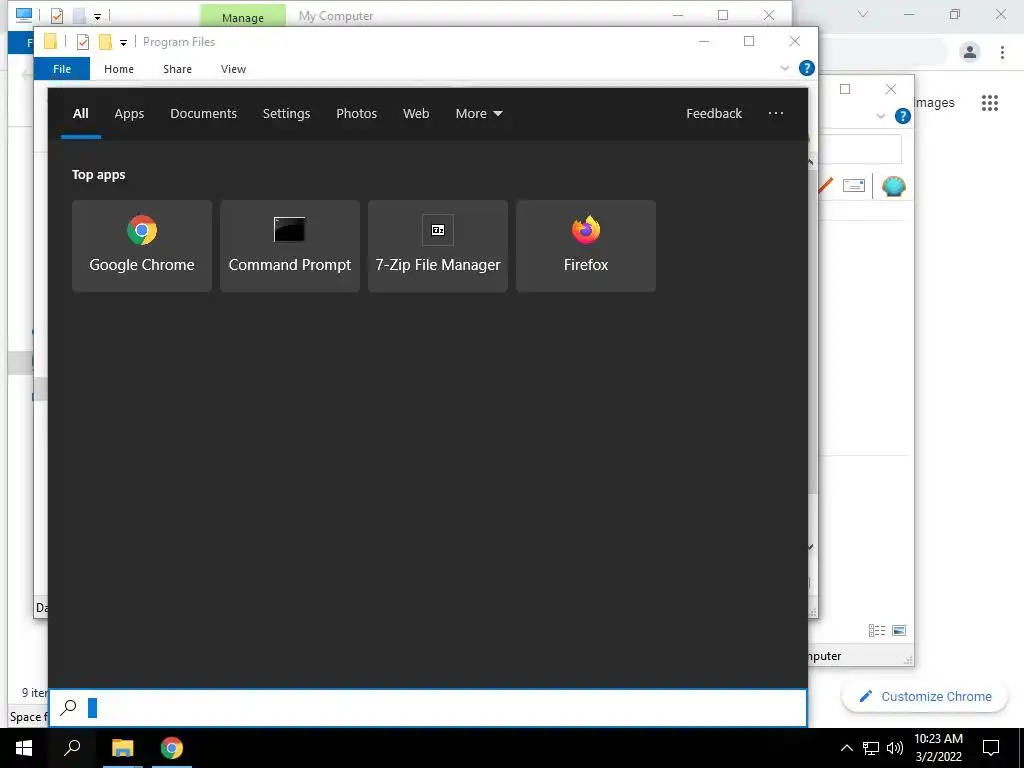Click Properties quick access icon in My Computer window

57,15
